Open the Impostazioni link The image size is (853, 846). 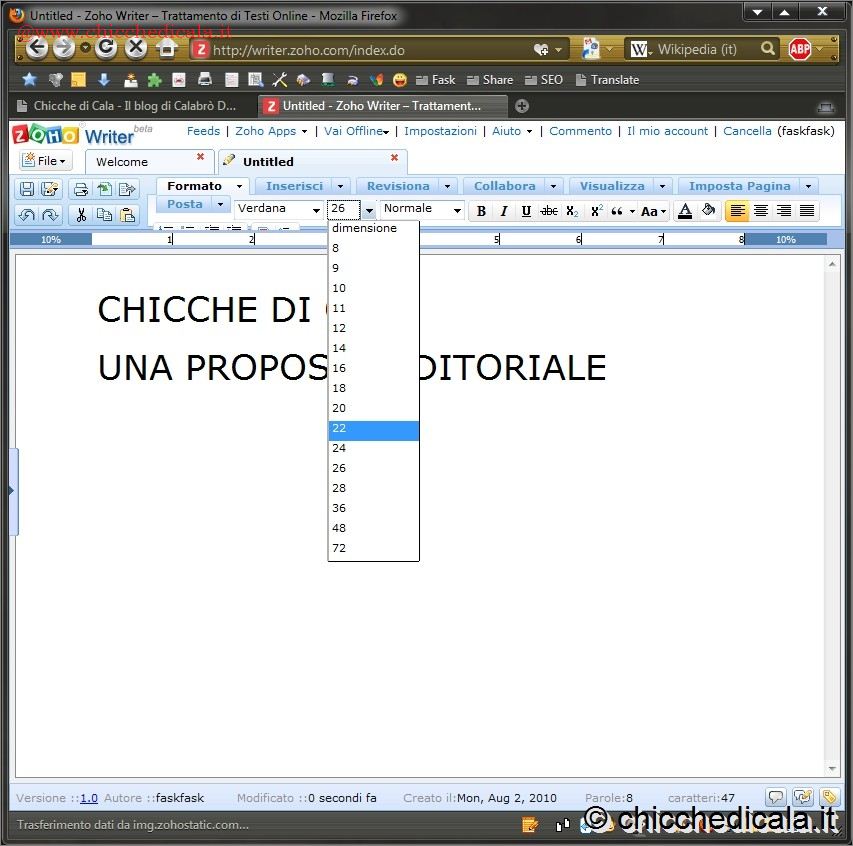point(440,131)
